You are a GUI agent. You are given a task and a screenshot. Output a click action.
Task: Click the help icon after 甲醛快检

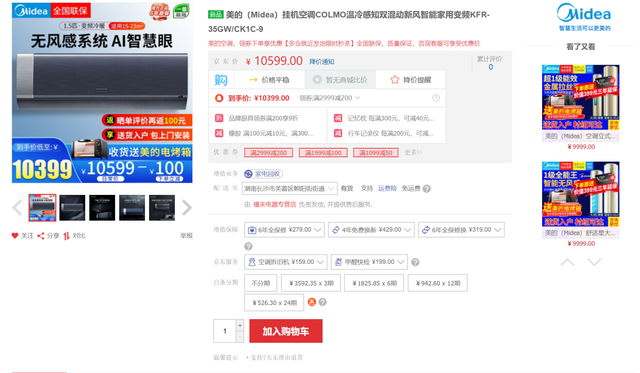click(415, 262)
